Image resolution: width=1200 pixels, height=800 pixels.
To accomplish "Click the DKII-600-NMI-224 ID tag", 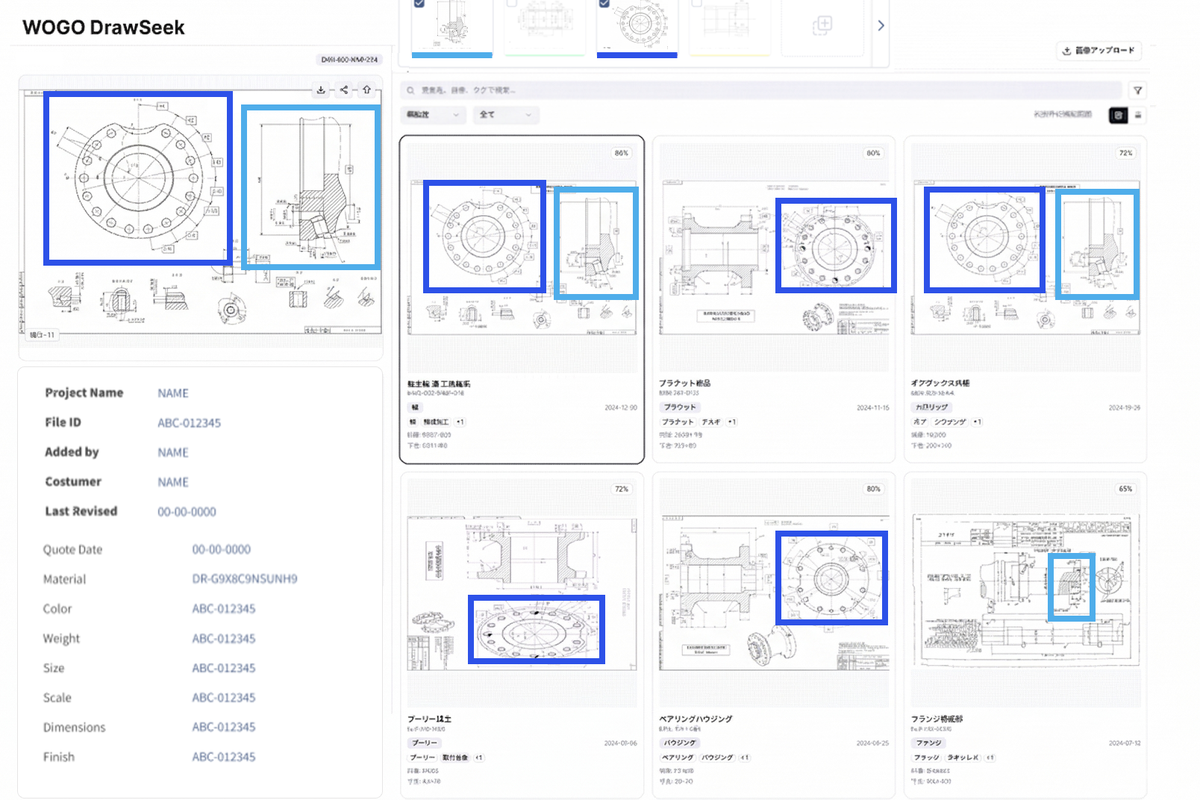I will 348,59.
